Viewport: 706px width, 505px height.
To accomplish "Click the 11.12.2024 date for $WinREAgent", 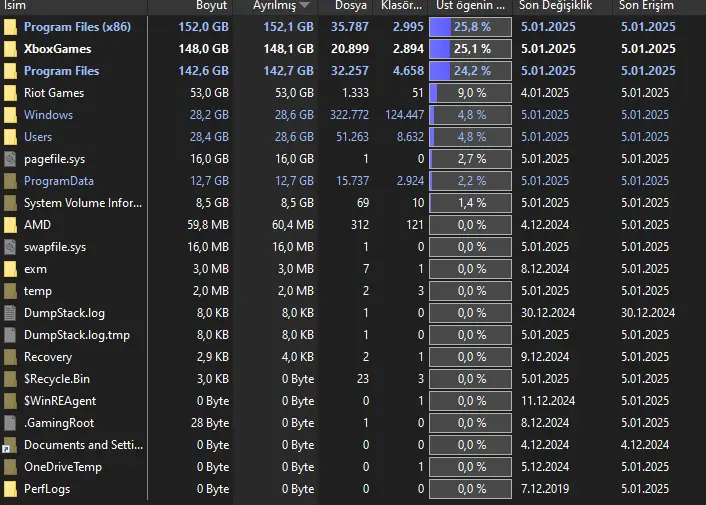I will click(x=548, y=401).
